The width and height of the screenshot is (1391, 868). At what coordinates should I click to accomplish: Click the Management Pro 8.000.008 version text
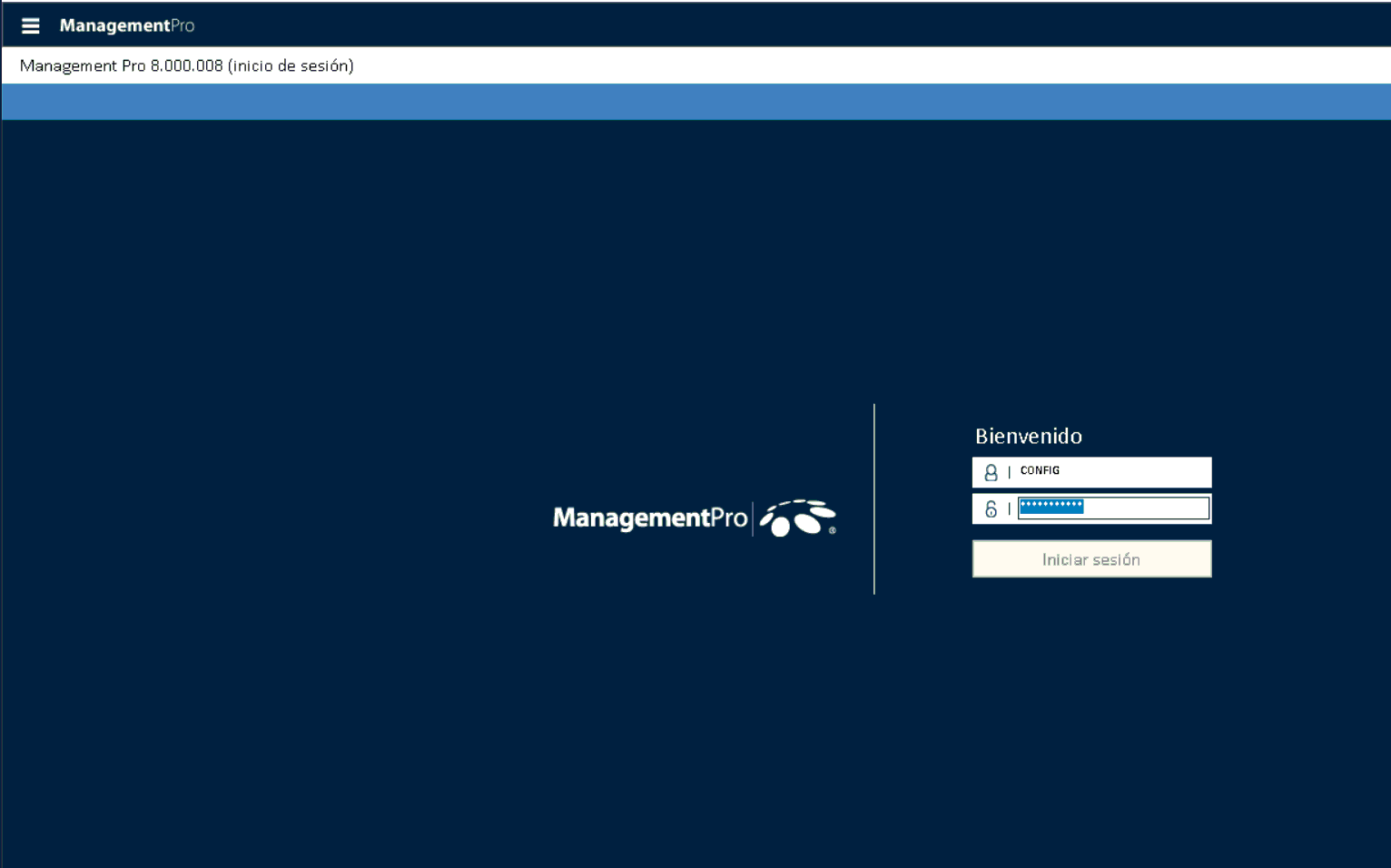(x=121, y=65)
